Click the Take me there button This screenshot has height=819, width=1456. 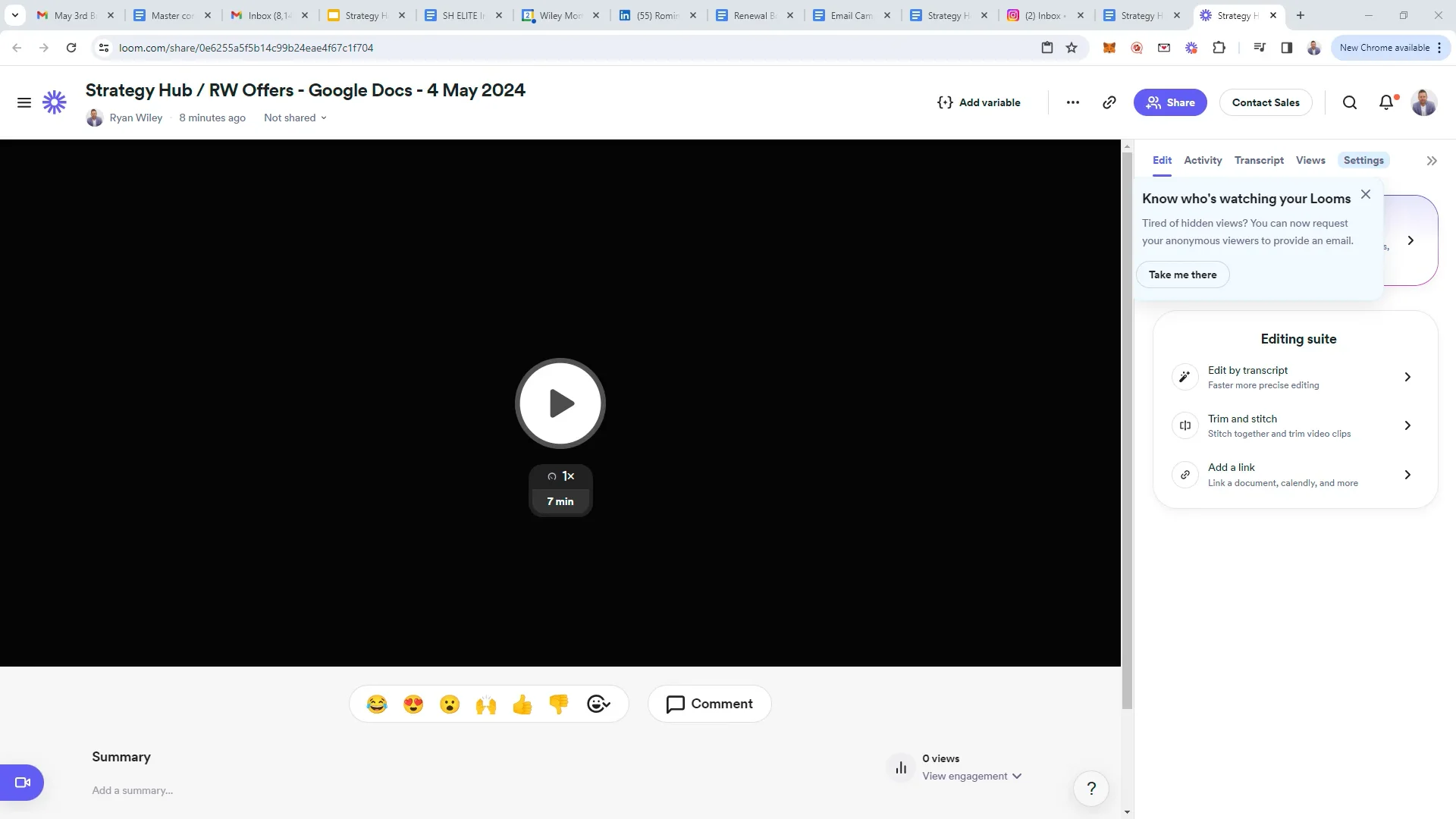(x=1182, y=274)
